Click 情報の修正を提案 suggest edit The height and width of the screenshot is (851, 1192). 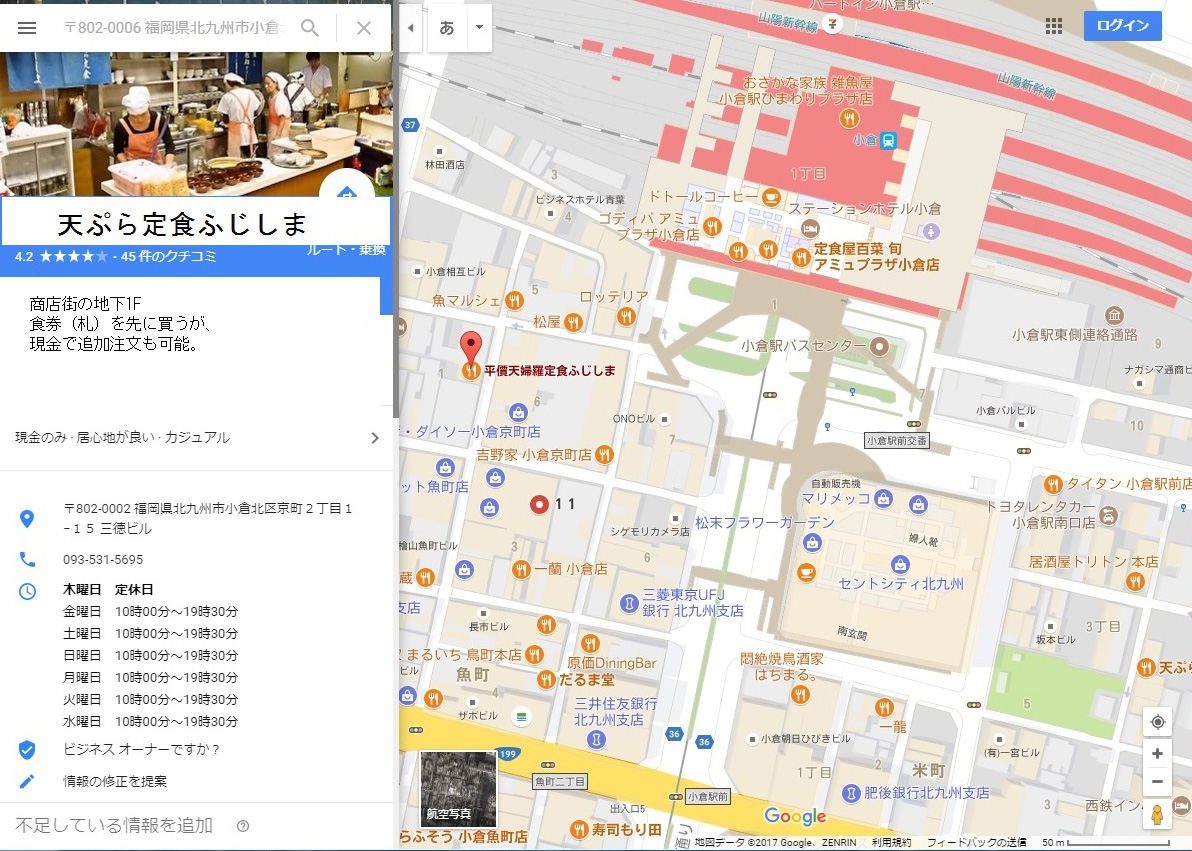click(115, 781)
